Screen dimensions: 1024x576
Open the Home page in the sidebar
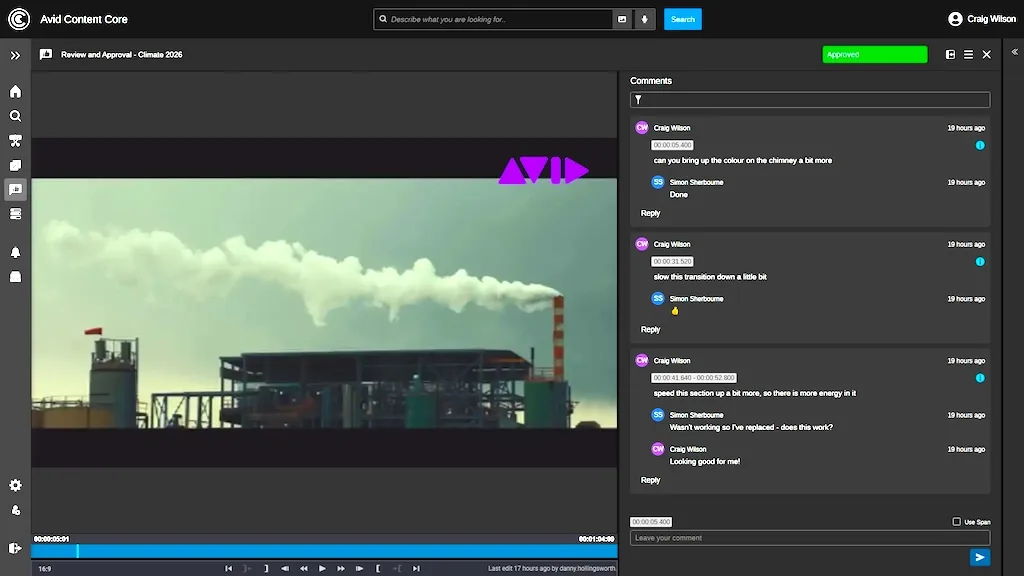click(x=15, y=92)
